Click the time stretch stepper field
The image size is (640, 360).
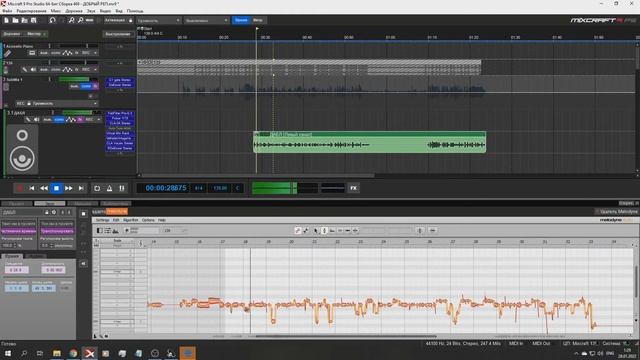(x=10, y=246)
